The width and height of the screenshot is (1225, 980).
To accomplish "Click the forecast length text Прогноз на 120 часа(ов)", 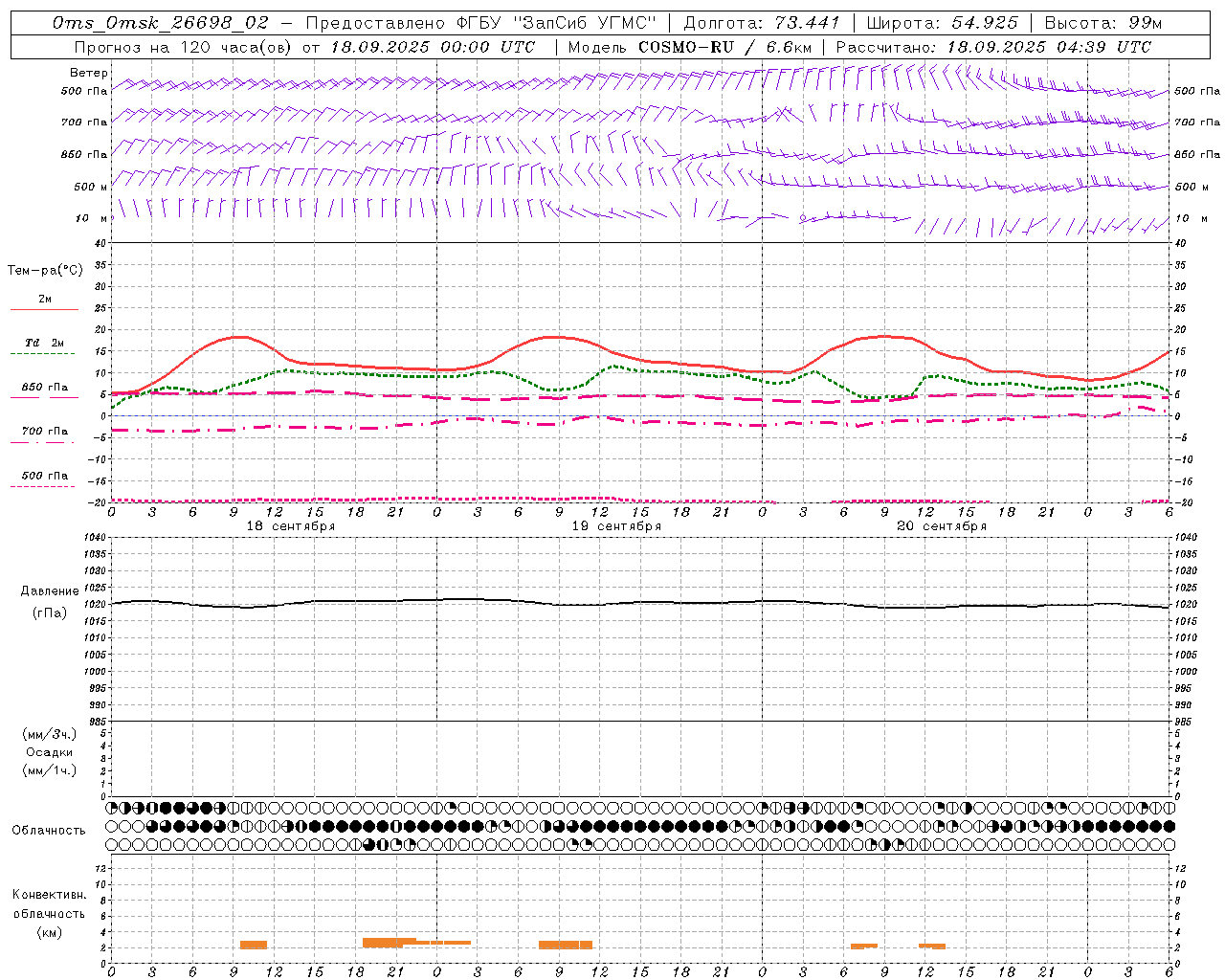I will 184,47.
